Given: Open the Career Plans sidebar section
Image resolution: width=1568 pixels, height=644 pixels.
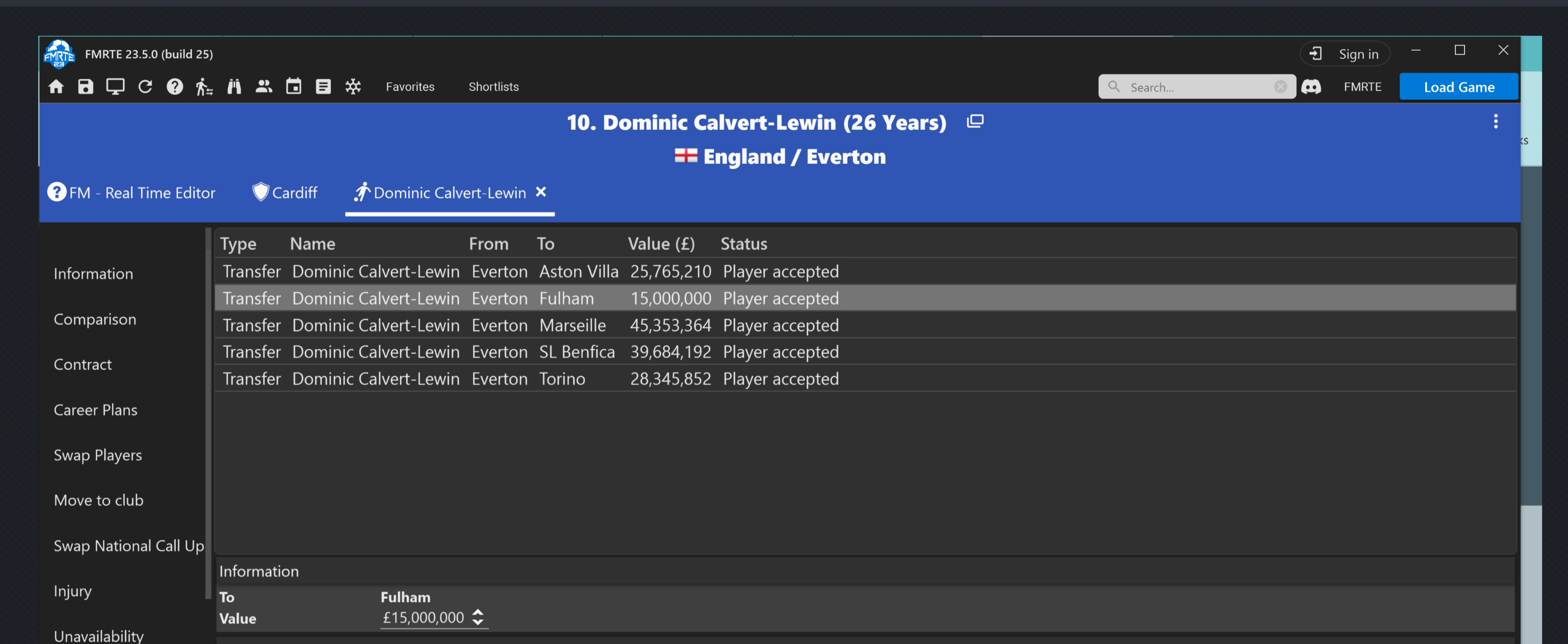Looking at the screenshot, I should coord(96,409).
